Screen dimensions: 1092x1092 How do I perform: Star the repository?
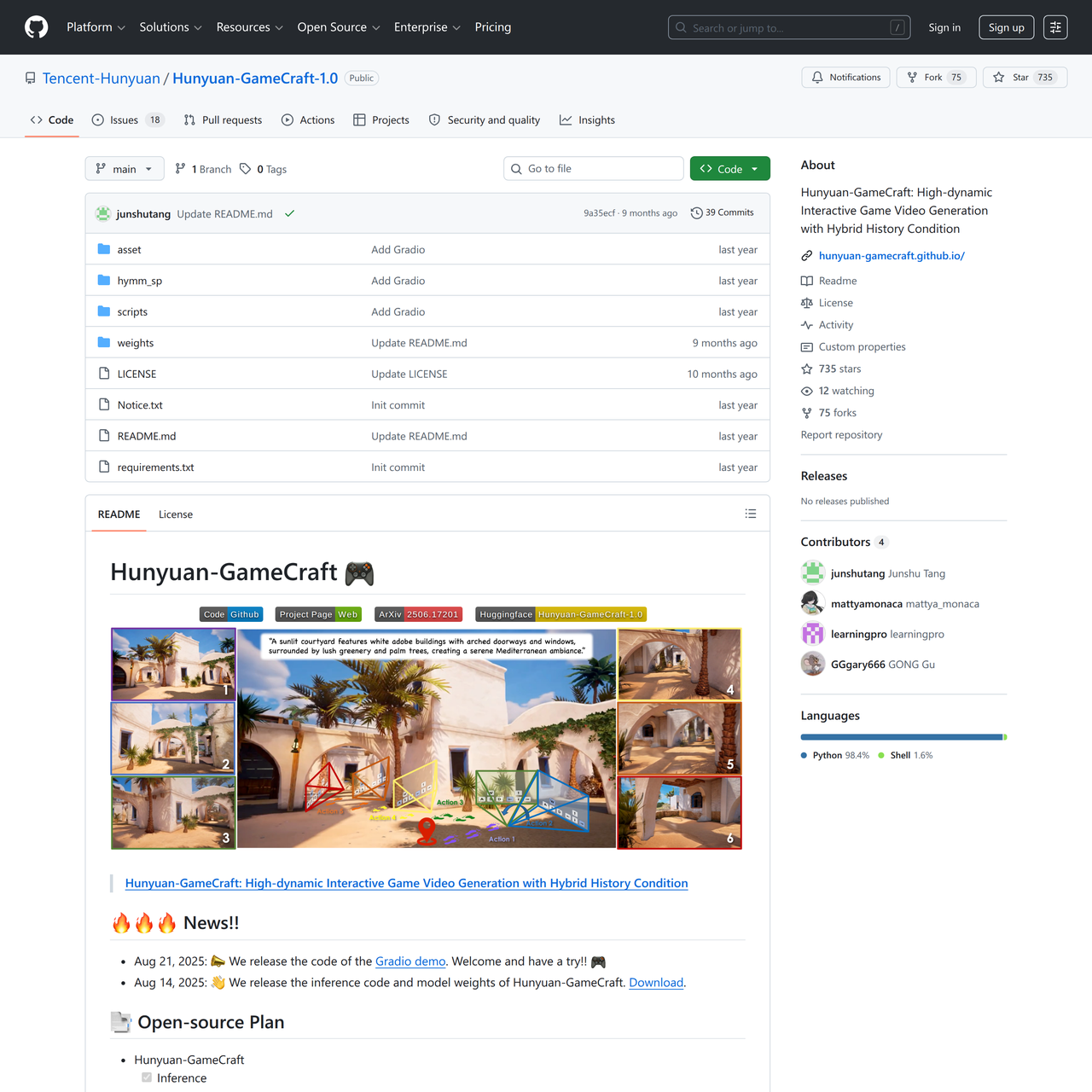click(1025, 78)
